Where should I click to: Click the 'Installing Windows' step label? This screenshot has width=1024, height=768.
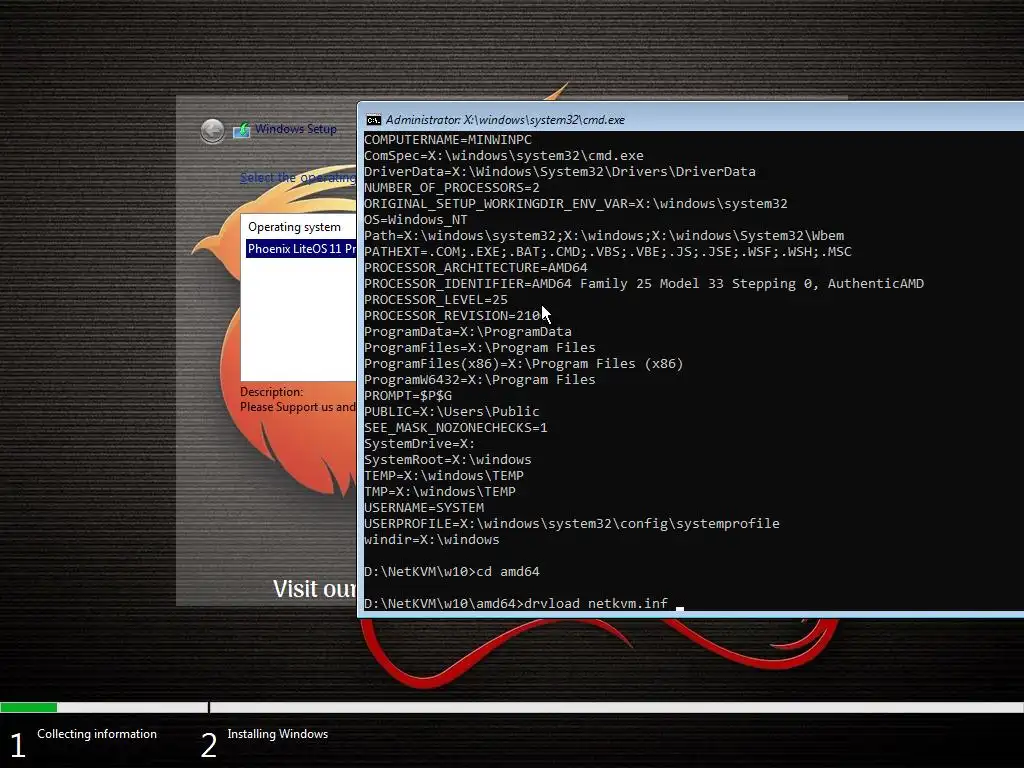click(x=278, y=734)
